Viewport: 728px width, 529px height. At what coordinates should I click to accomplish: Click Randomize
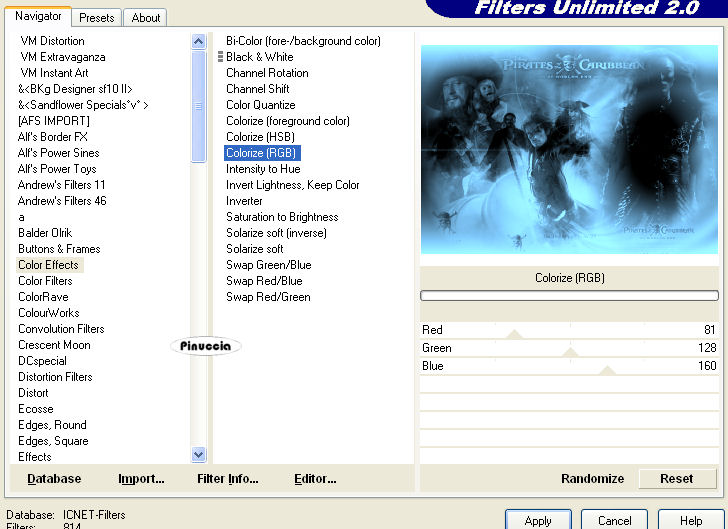(592, 479)
